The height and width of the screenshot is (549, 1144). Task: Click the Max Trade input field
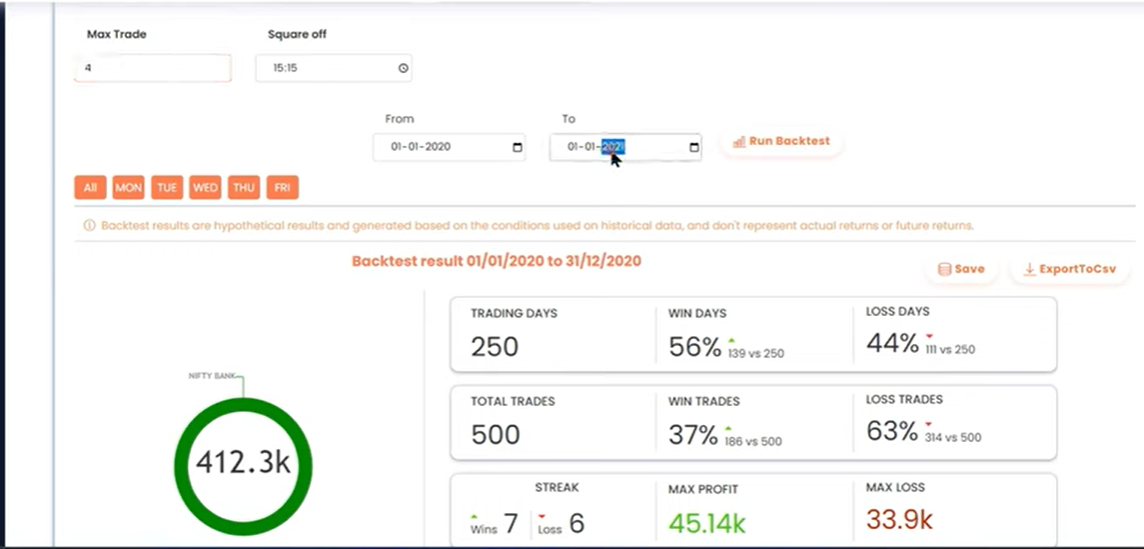click(152, 68)
